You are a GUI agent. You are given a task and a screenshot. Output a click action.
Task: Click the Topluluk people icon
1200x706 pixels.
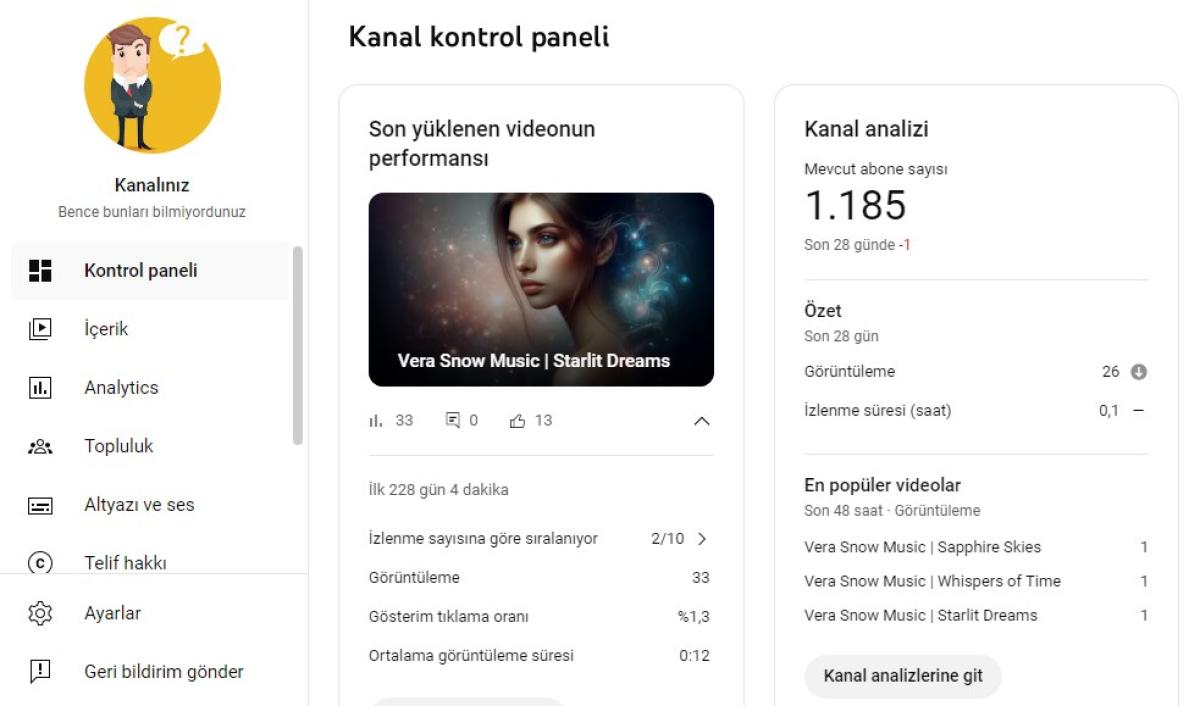pyautogui.click(x=40, y=447)
